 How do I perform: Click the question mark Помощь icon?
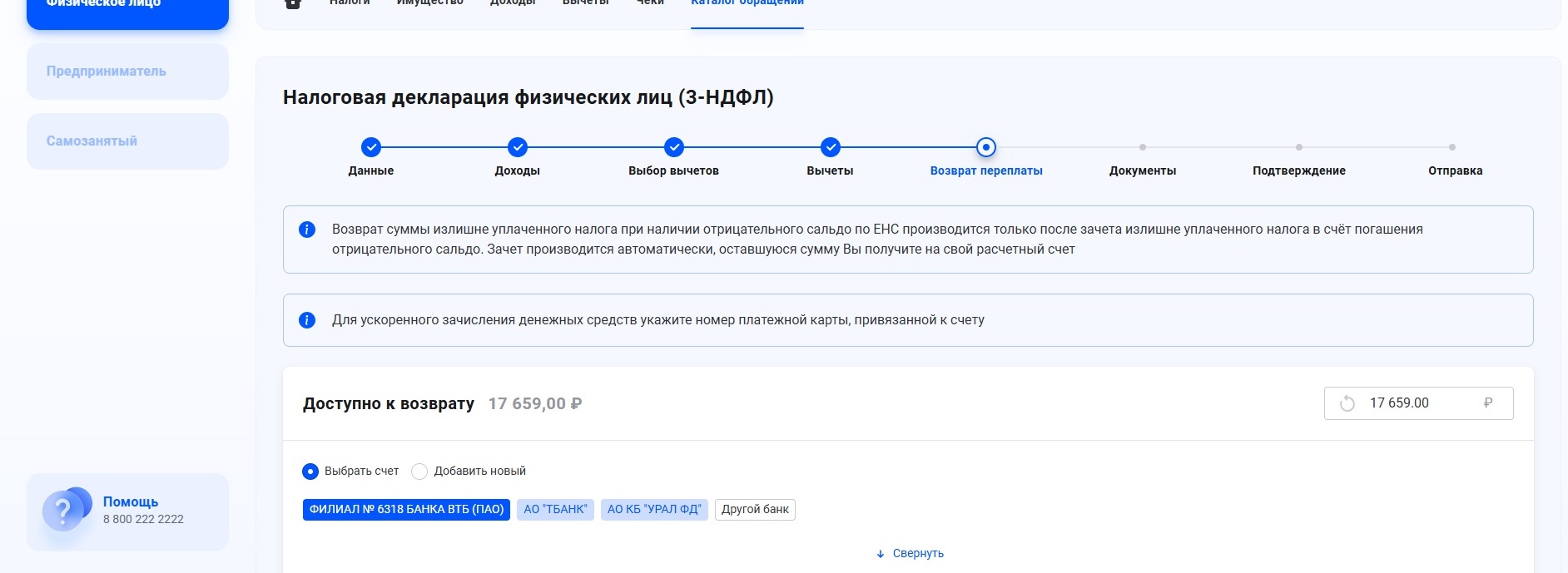pos(64,511)
